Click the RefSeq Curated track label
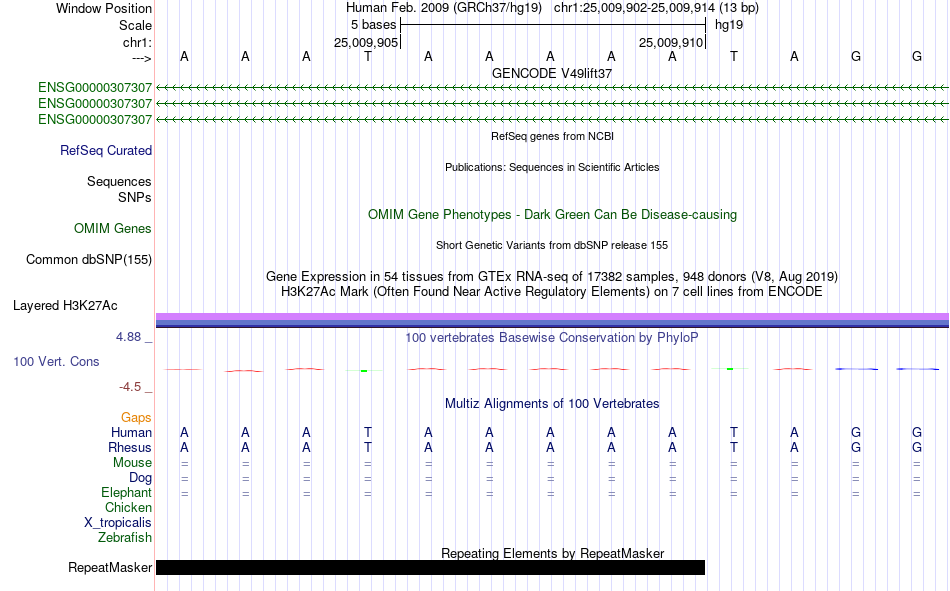Image resolution: width=950 pixels, height=591 pixels. tap(106, 150)
